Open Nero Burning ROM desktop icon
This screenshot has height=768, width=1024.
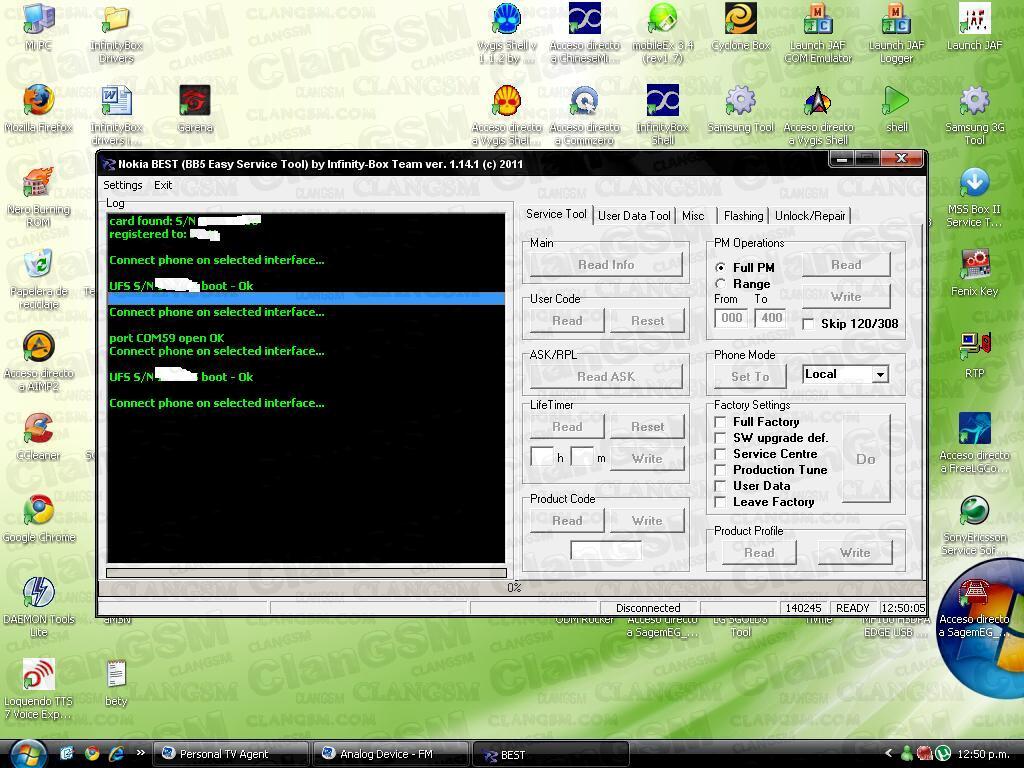39,196
